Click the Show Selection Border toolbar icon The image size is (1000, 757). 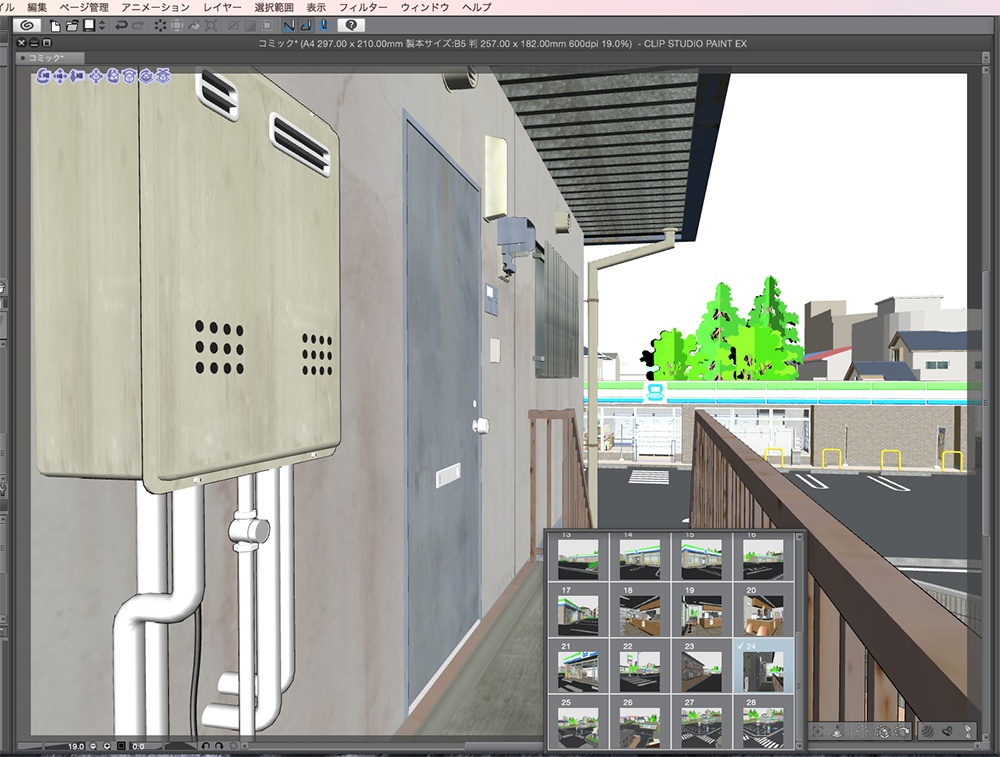click(x=267, y=26)
